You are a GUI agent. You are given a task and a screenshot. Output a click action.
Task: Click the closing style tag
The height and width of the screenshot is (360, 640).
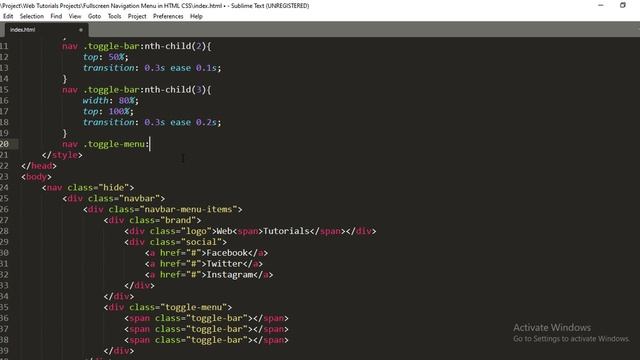point(62,155)
